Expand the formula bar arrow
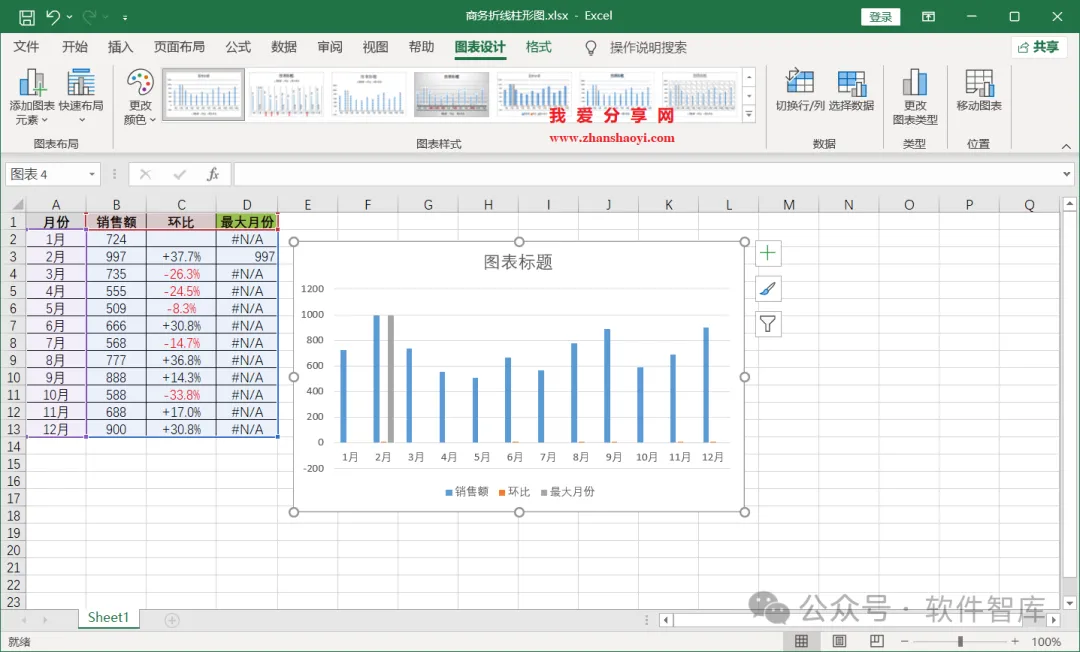This screenshot has height=652, width=1080. 1066,174
